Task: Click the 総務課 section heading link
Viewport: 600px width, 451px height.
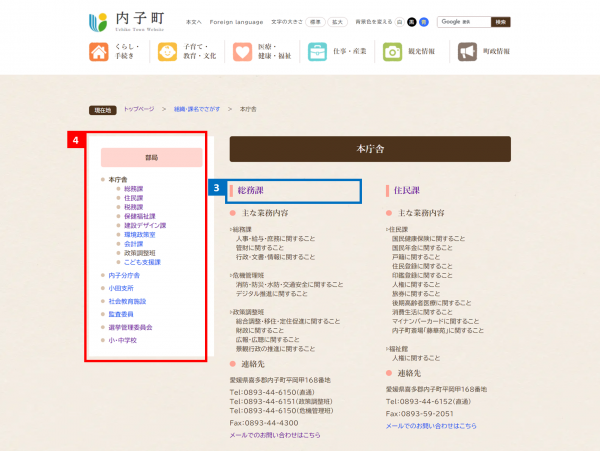Action: [x=251, y=190]
